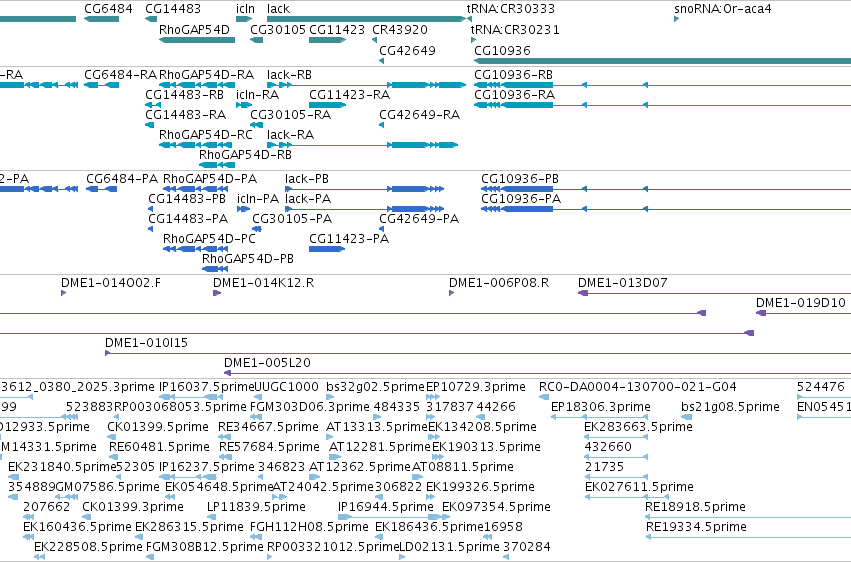Click the CG10936-RB transcript label
The height and width of the screenshot is (562, 851).
pos(513,75)
